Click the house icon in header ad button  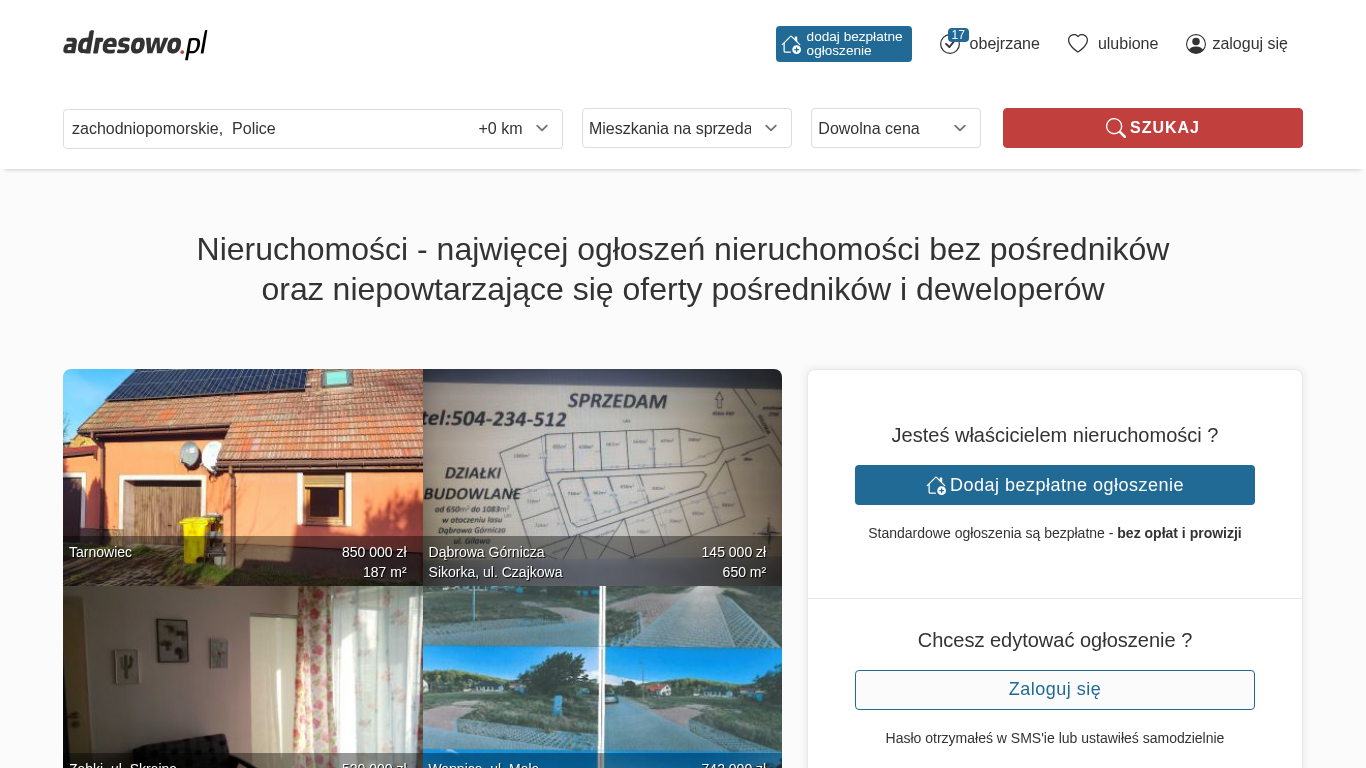[x=791, y=44]
